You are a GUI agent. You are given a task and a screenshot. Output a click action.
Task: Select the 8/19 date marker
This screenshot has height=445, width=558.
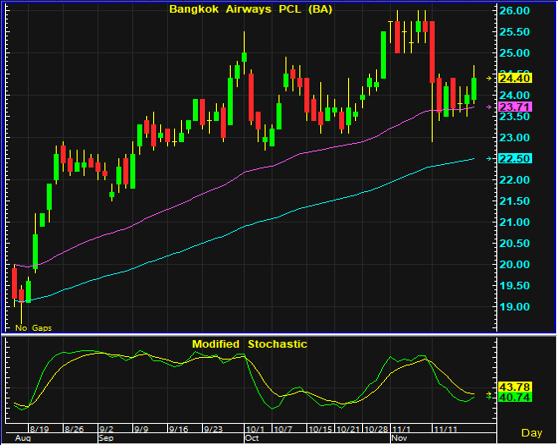(39, 429)
